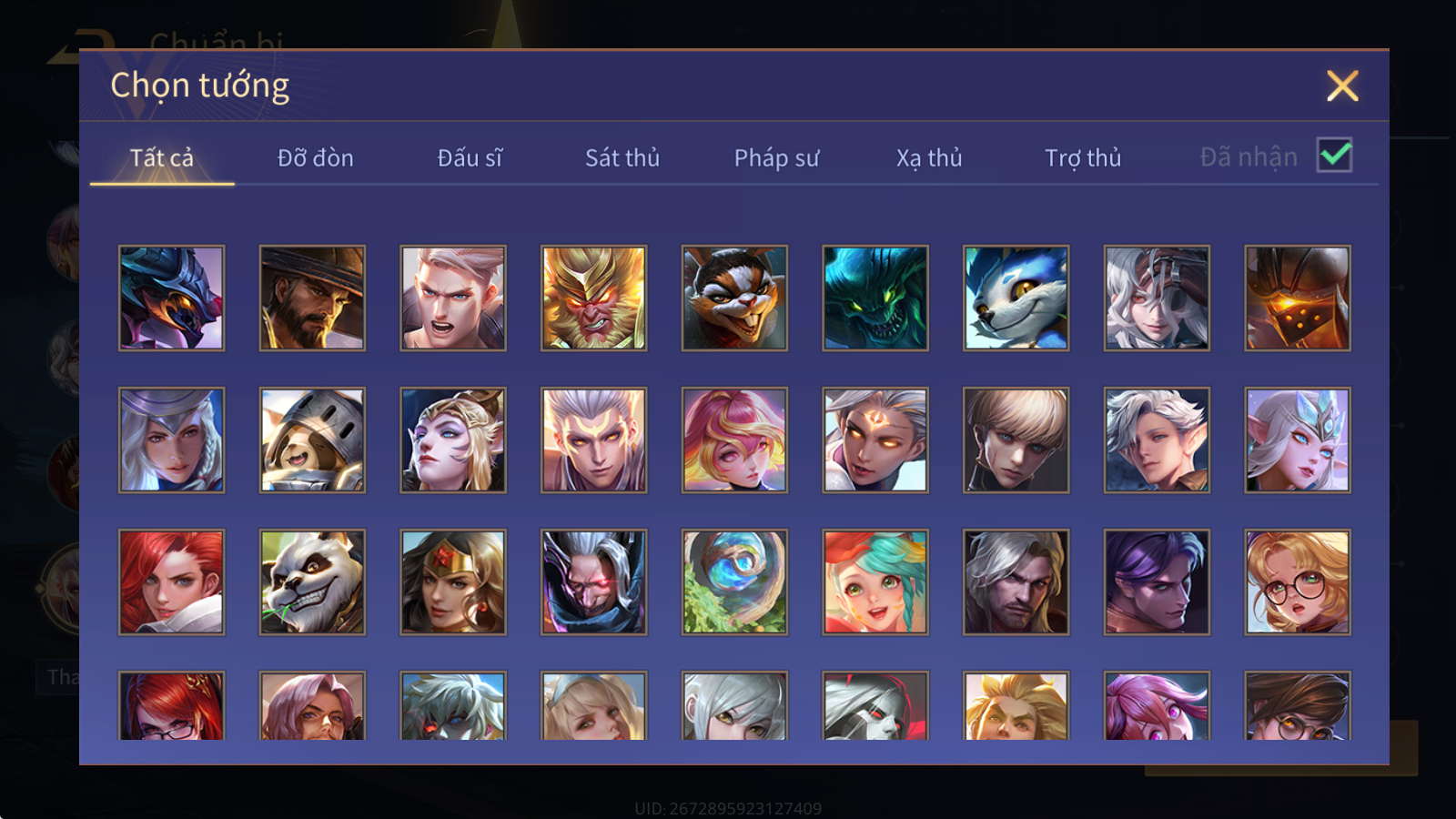
Task: Select the pink-haired girl hero portrait
Action: pyautogui.click(x=734, y=440)
